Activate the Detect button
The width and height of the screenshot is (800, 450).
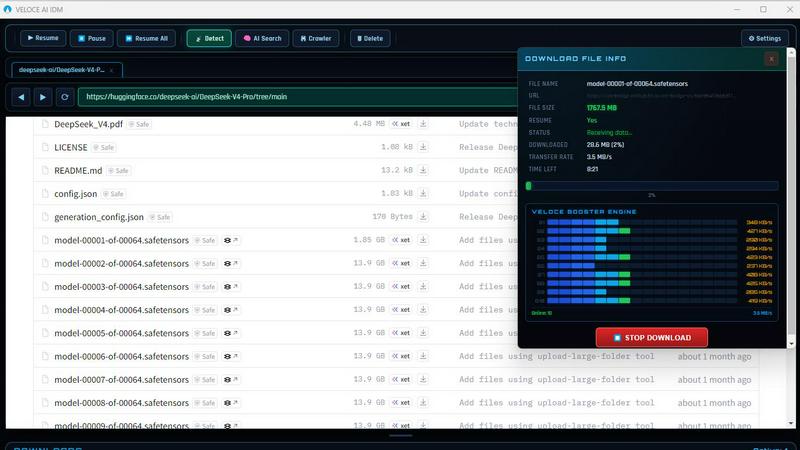click(209, 38)
